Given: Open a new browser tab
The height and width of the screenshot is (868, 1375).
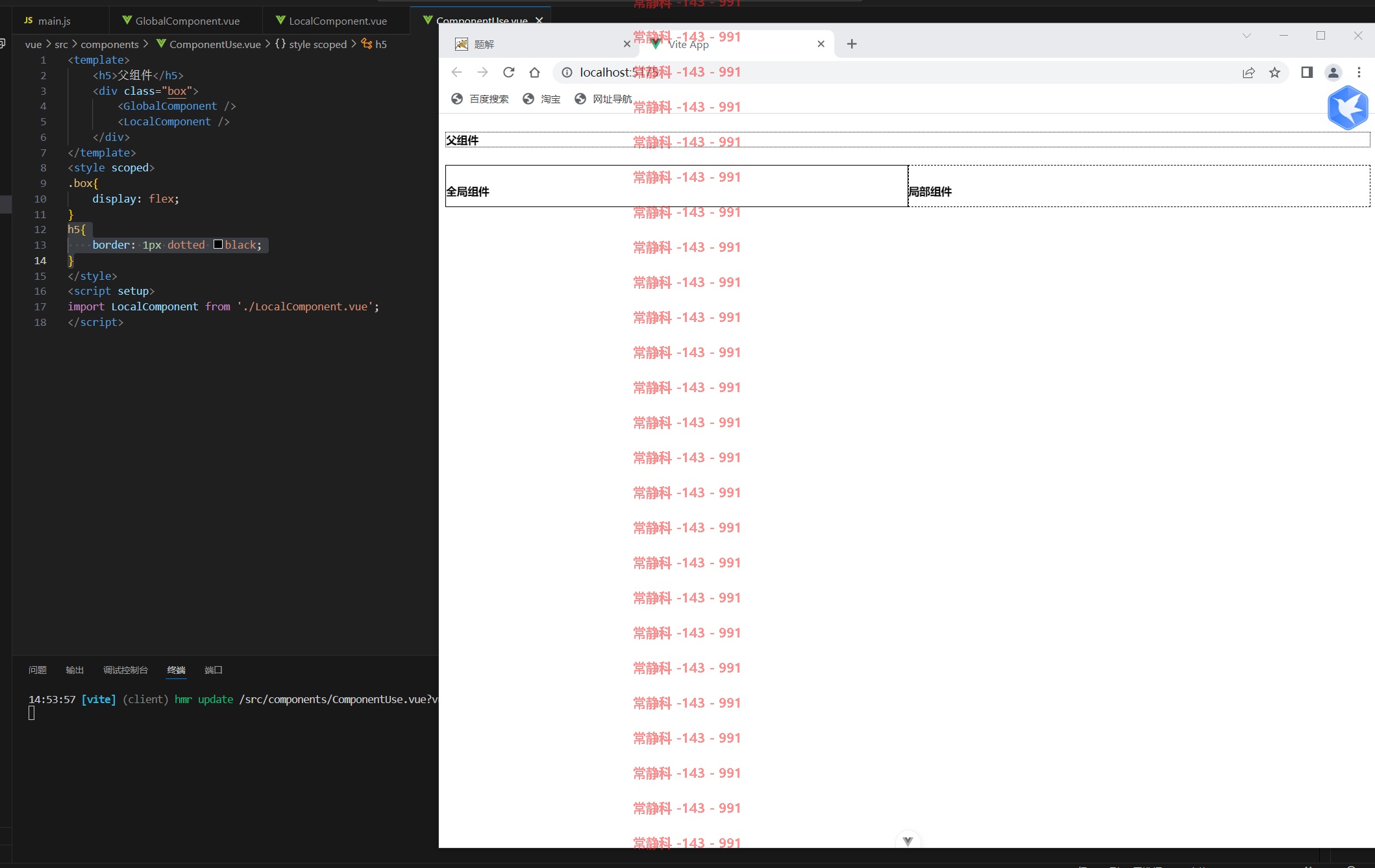Looking at the screenshot, I should [852, 44].
